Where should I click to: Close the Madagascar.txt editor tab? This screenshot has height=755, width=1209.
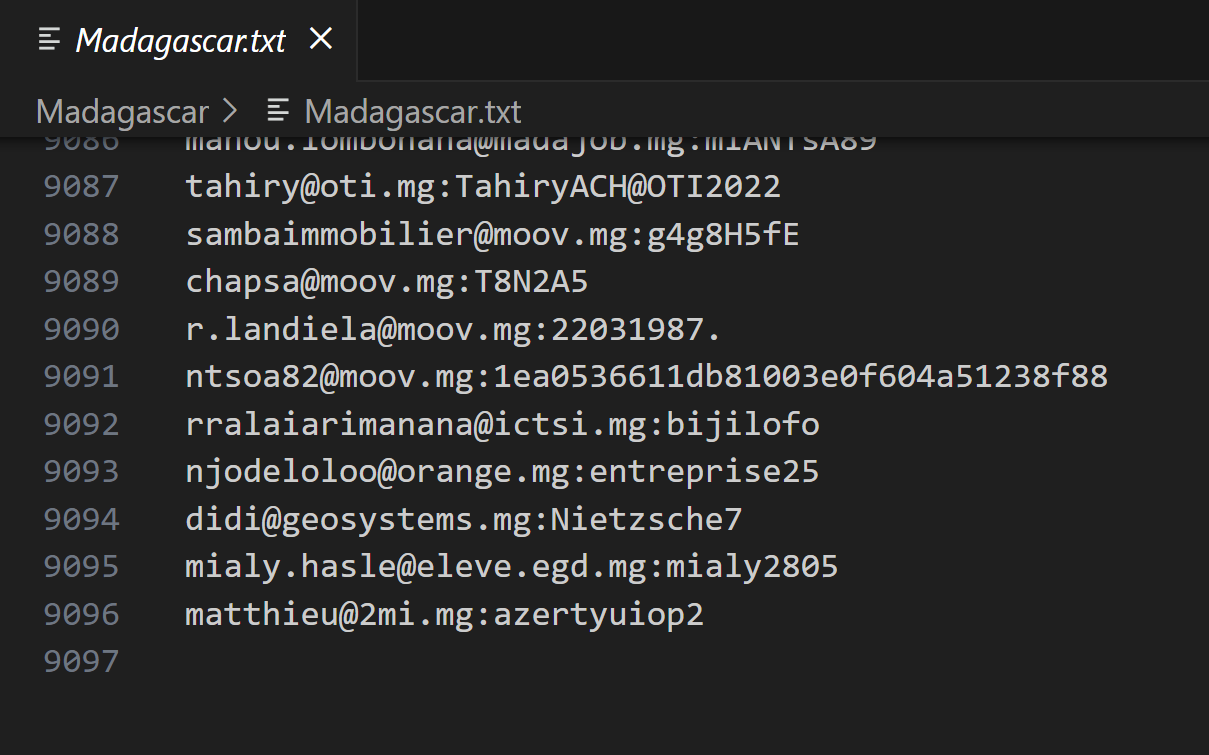[x=320, y=39]
